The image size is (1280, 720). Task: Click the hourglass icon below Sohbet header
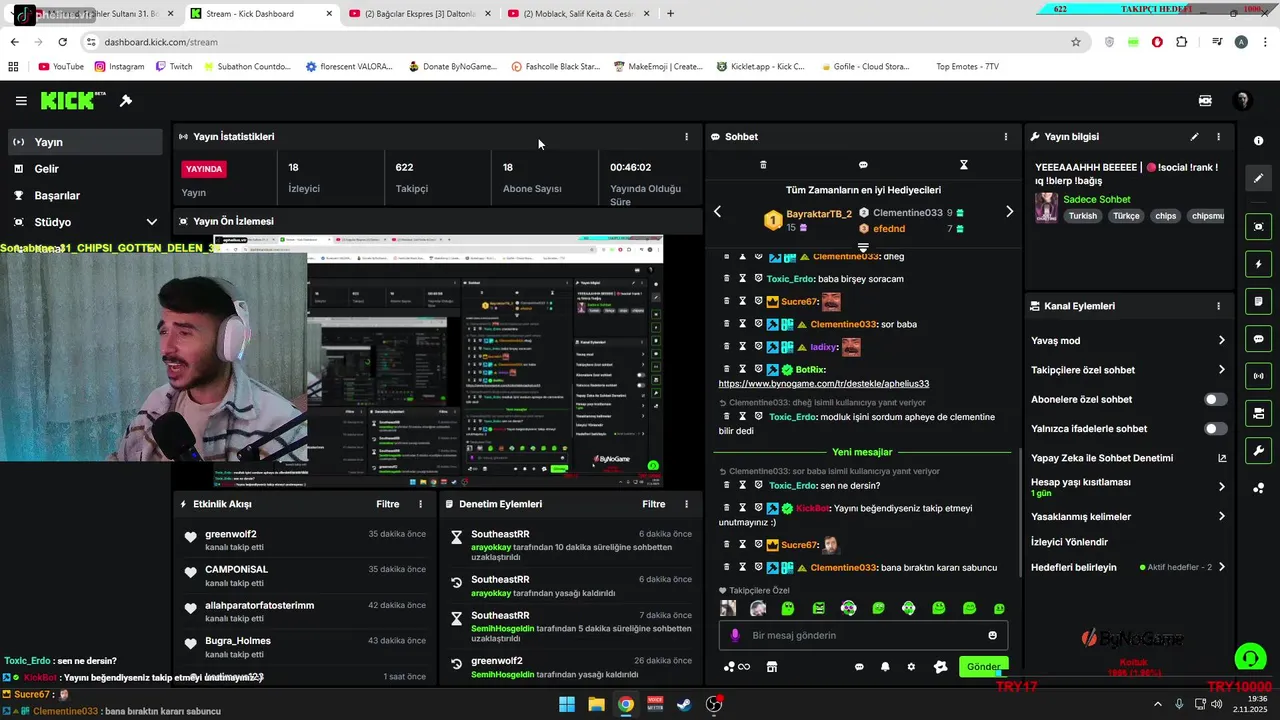tap(964, 165)
